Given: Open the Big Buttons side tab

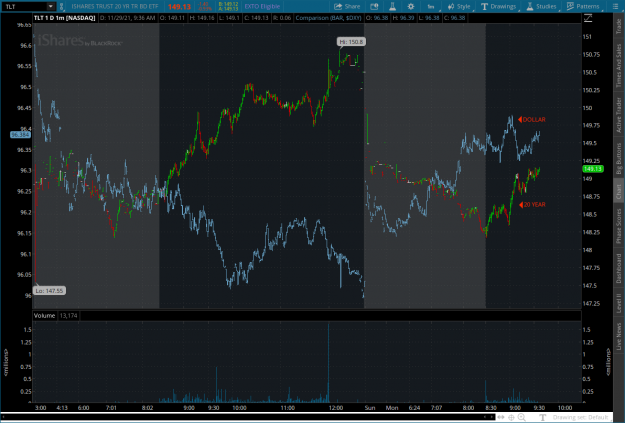Looking at the screenshot, I should 619,158.
